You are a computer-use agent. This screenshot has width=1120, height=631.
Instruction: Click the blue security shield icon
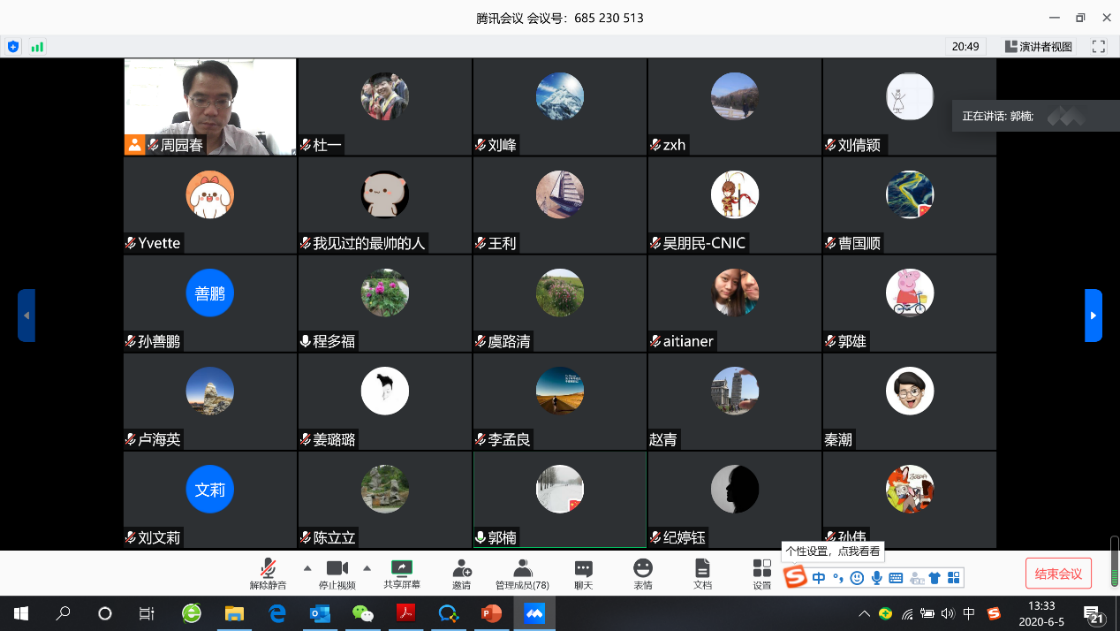point(13,46)
